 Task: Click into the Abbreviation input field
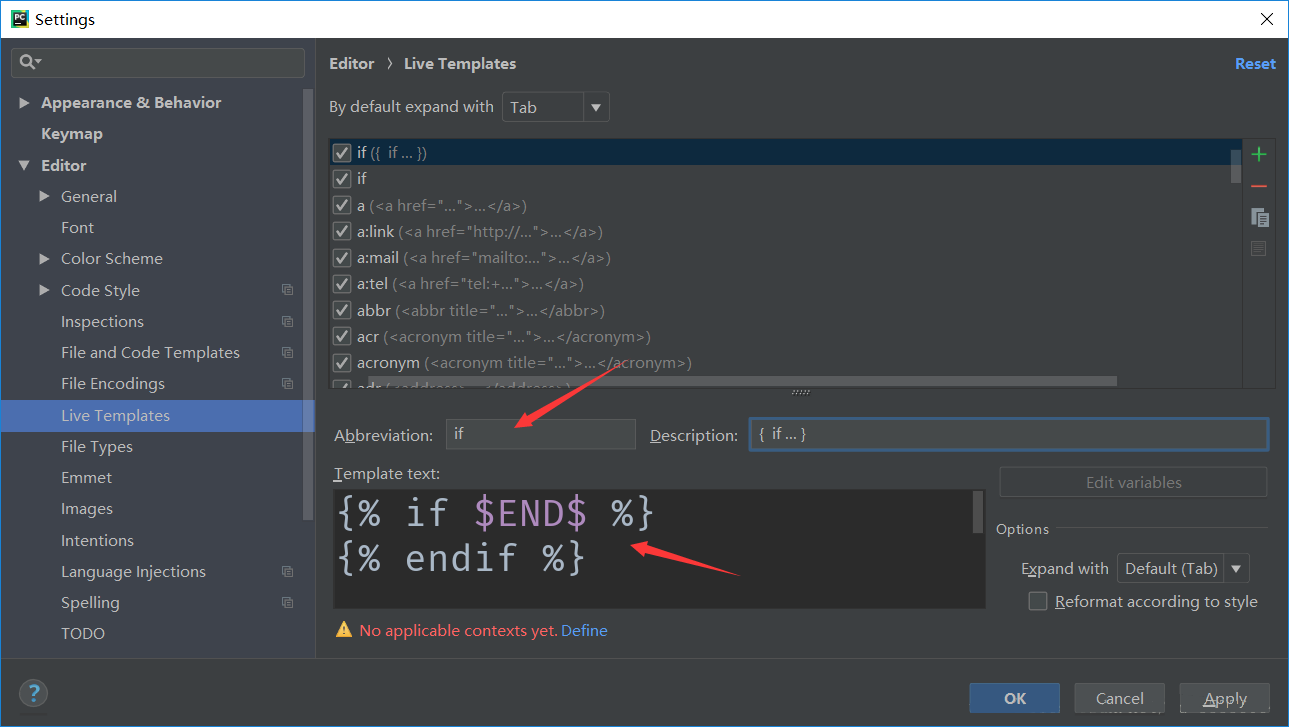[540, 434]
